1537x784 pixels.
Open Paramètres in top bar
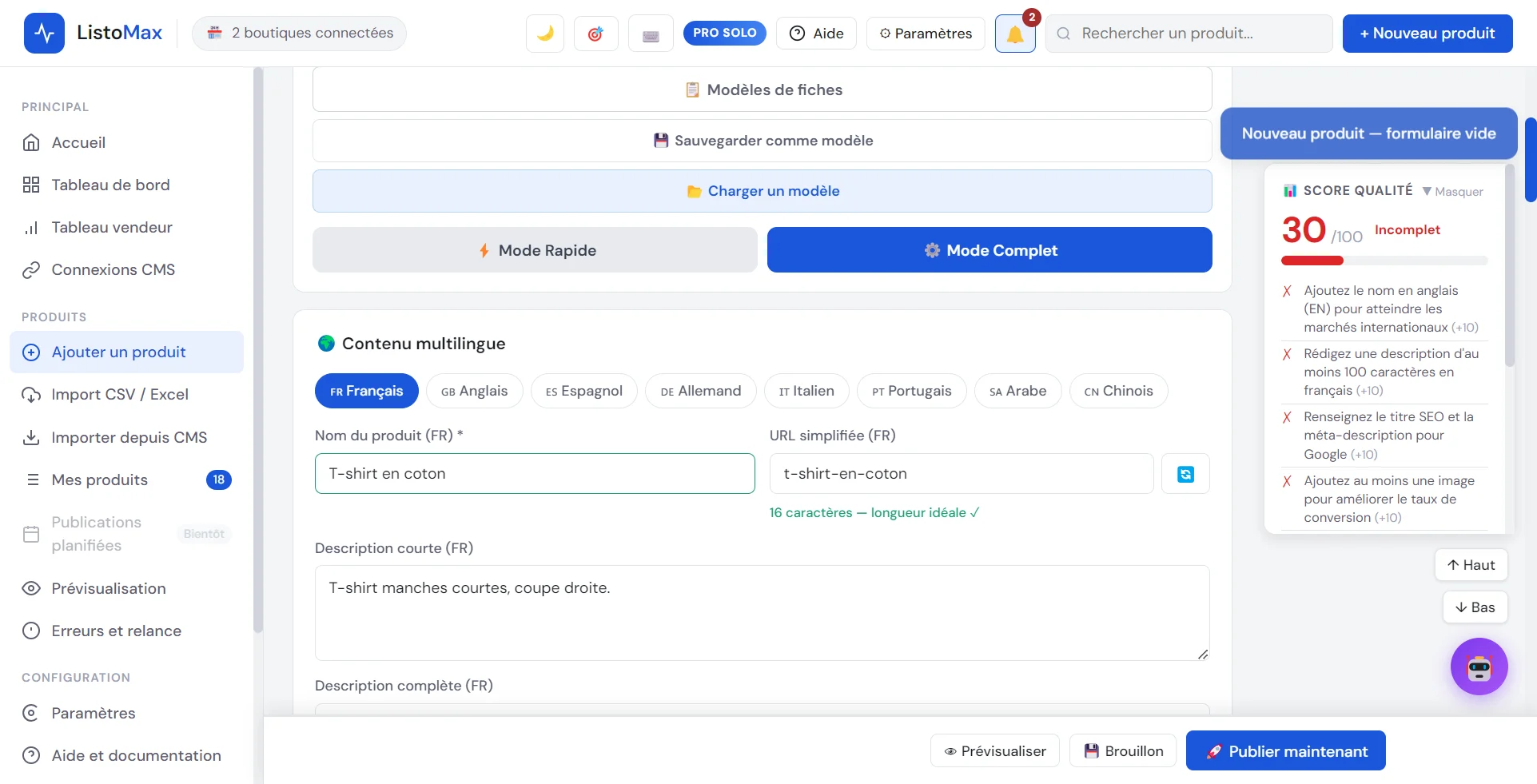[x=926, y=34]
